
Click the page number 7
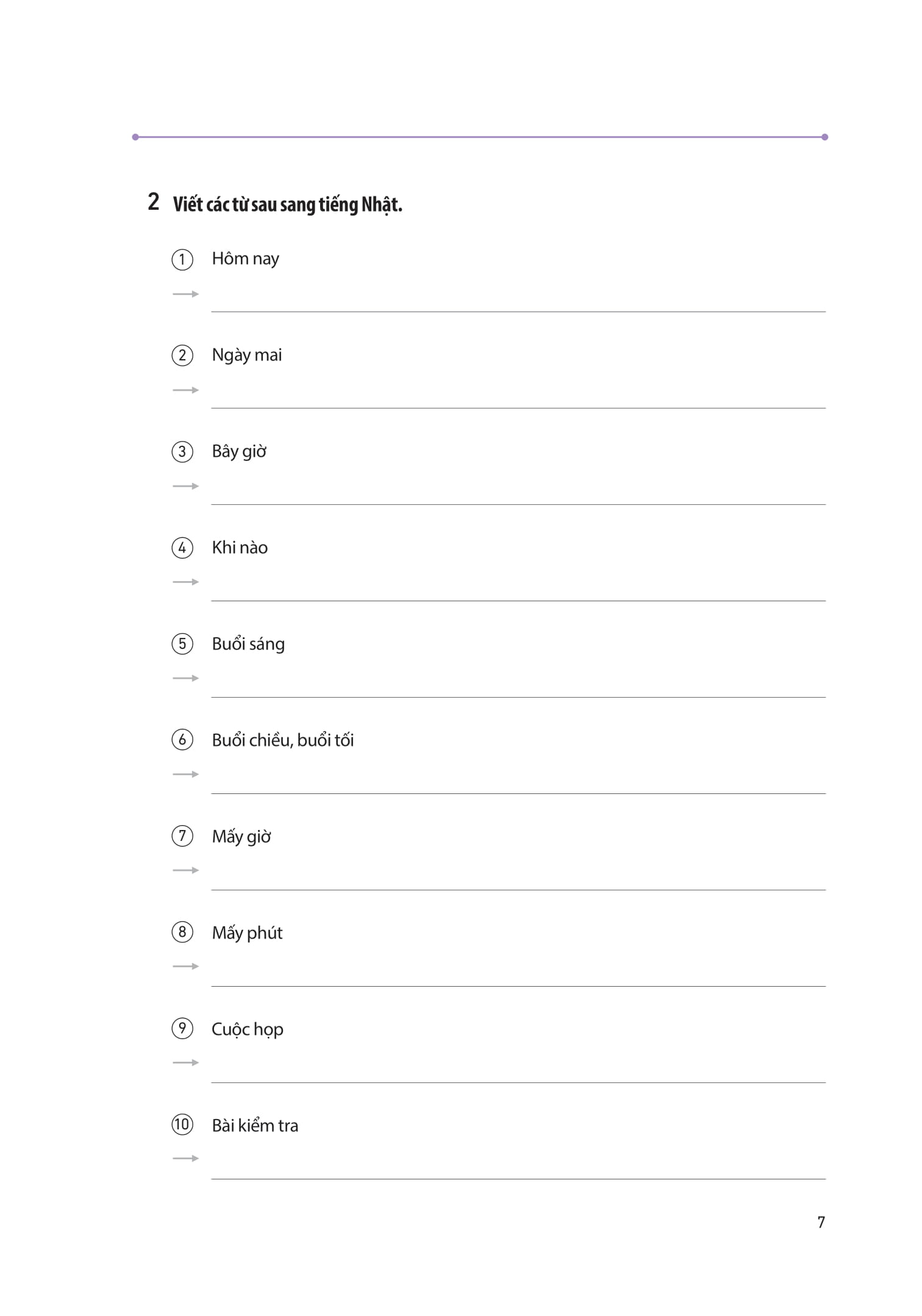point(821,1222)
